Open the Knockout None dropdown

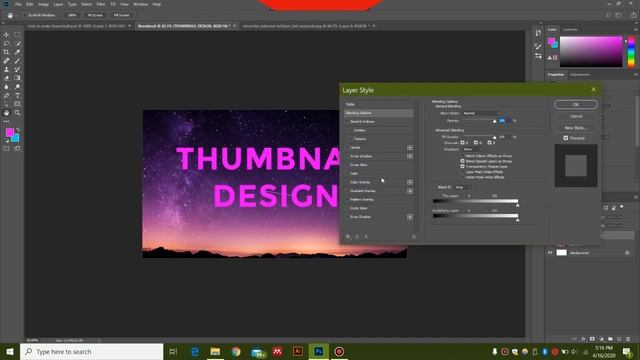click(x=471, y=149)
